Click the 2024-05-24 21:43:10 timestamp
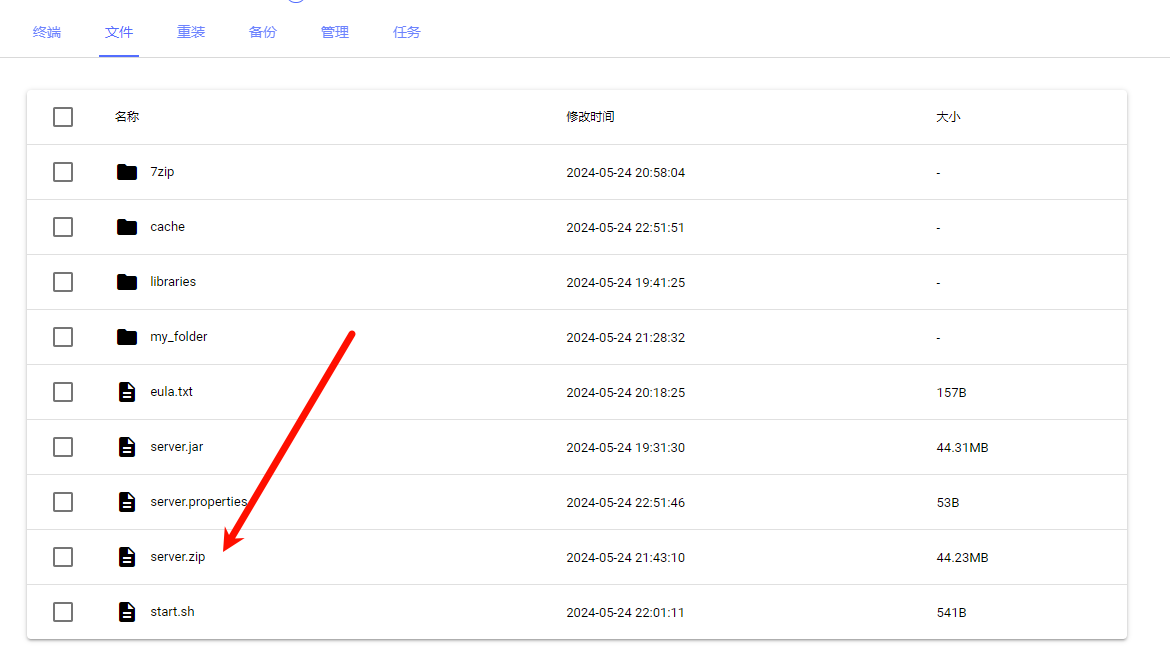 [x=625, y=558]
